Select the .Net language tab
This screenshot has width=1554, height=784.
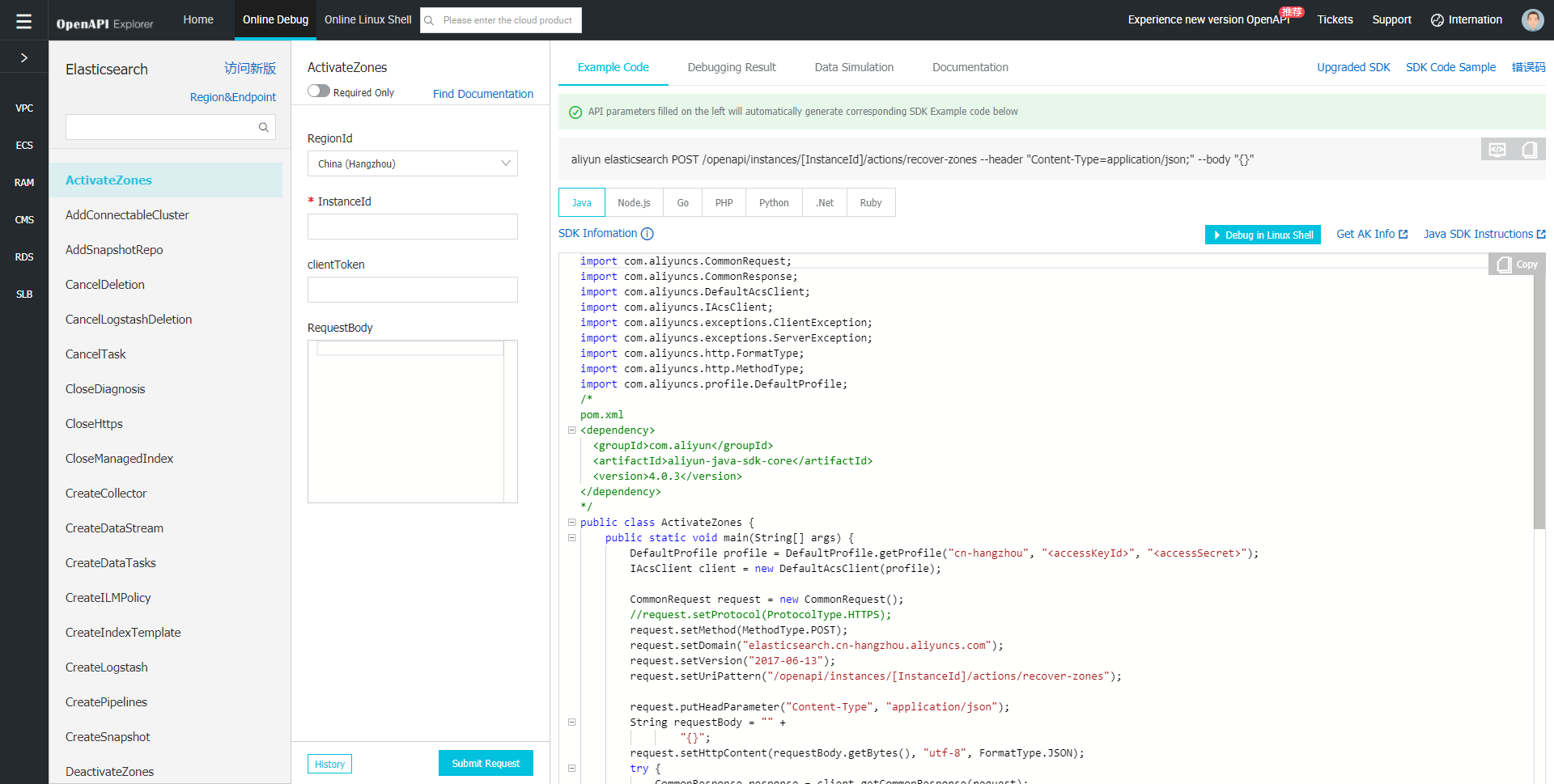[x=825, y=203]
